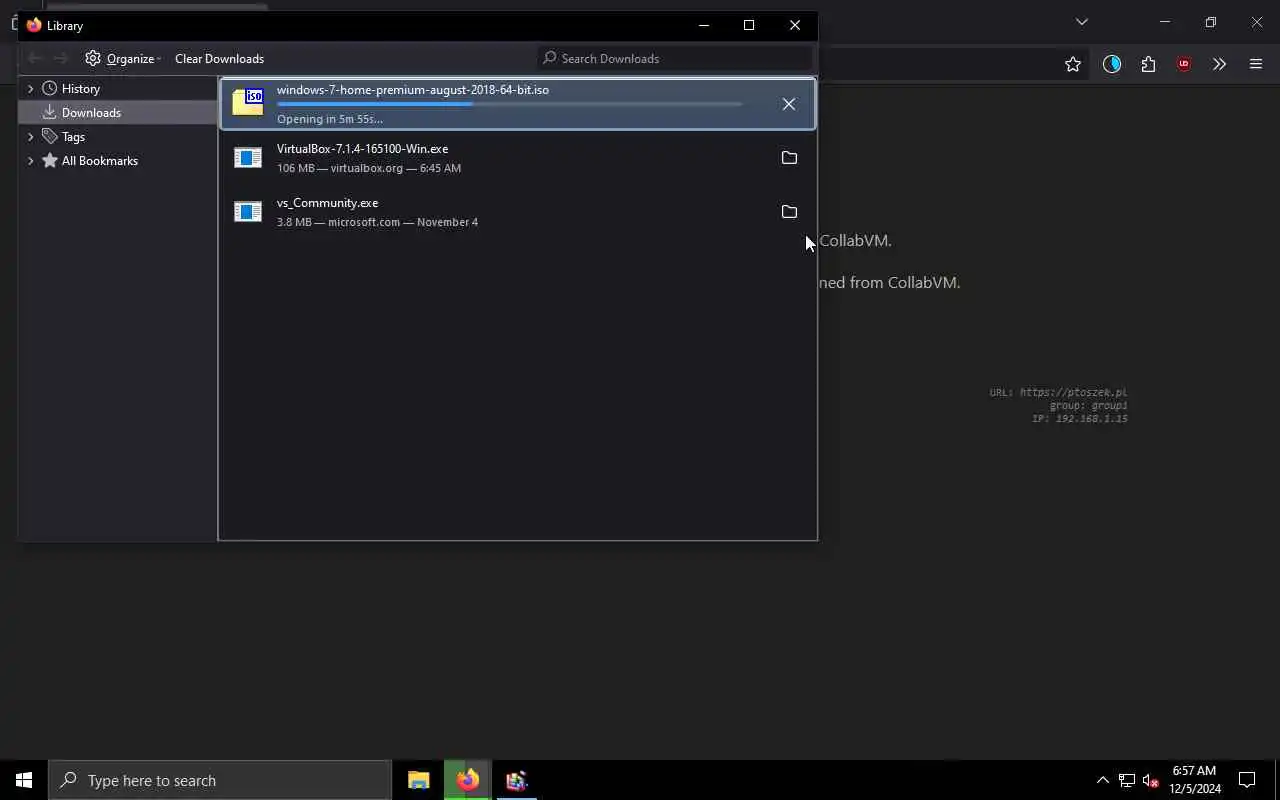Image resolution: width=1280 pixels, height=800 pixels.
Task: Open the clock showing 6:57 AM
Action: click(1195, 780)
